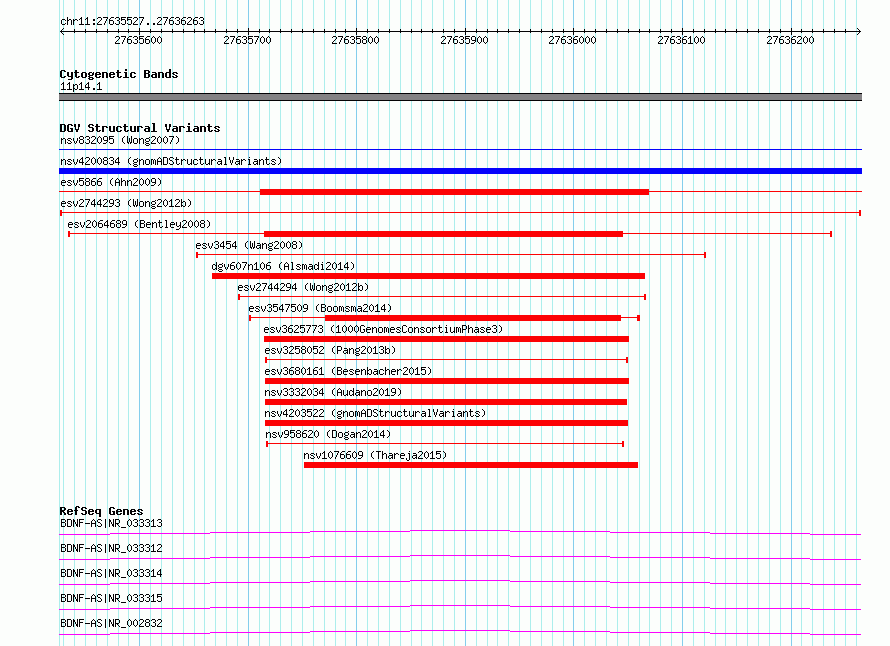Viewport: 890px width, 646px height.
Task: Open variant esv2744293 (Wong2012b)
Action: click(x=126, y=203)
